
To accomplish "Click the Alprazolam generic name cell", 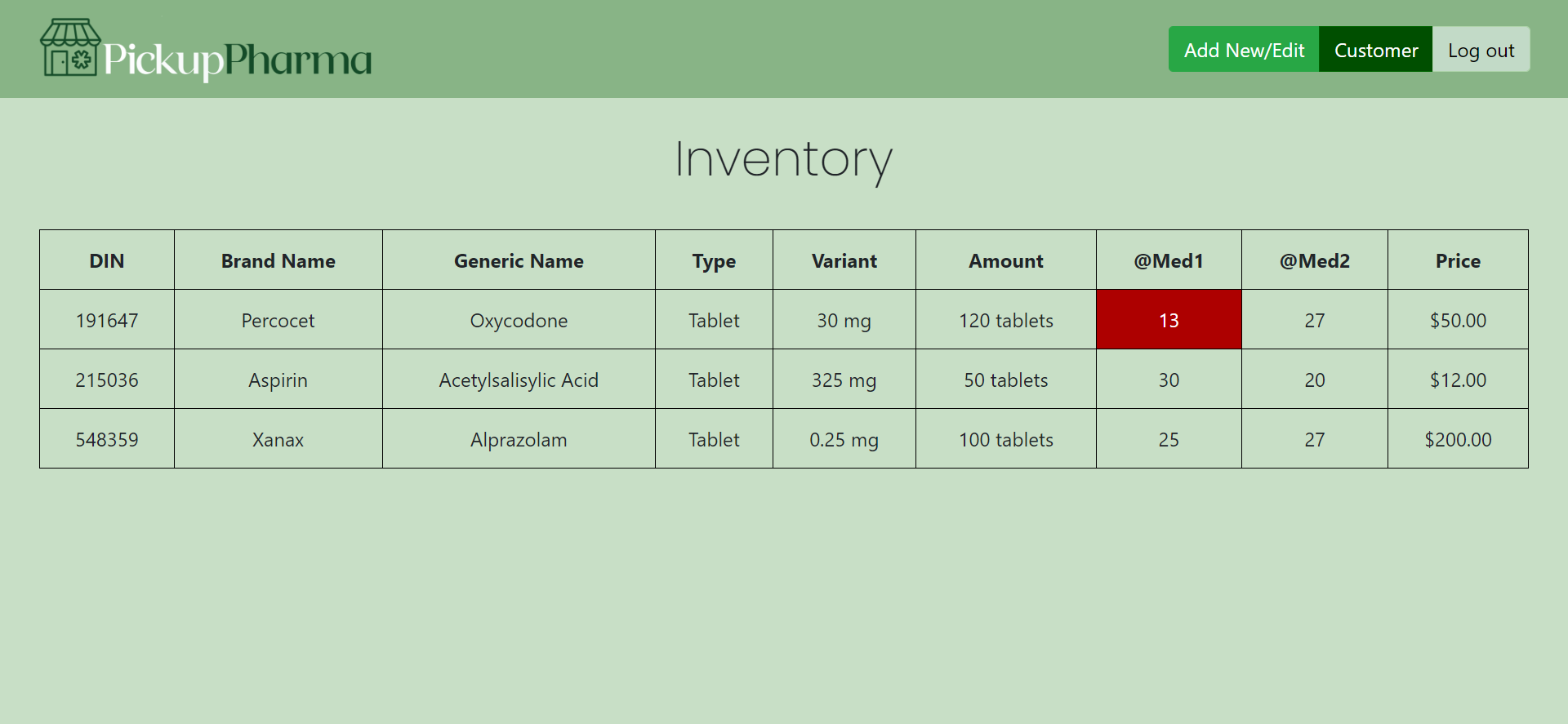I will tap(519, 439).
